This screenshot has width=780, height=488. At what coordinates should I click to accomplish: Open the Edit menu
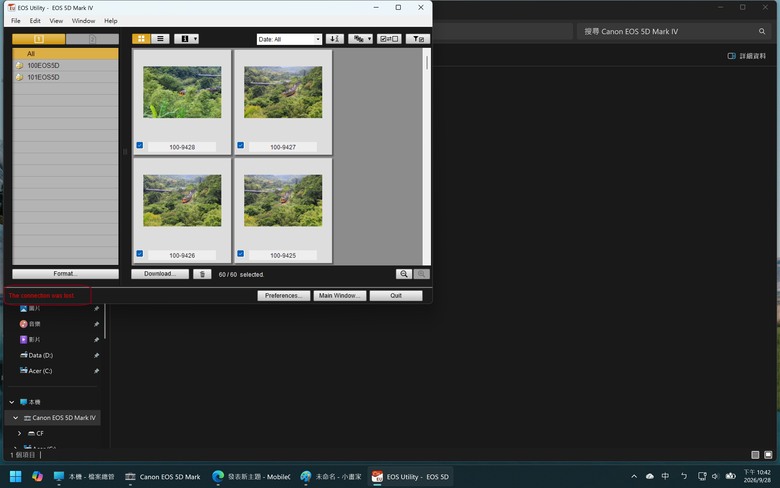tap(35, 21)
